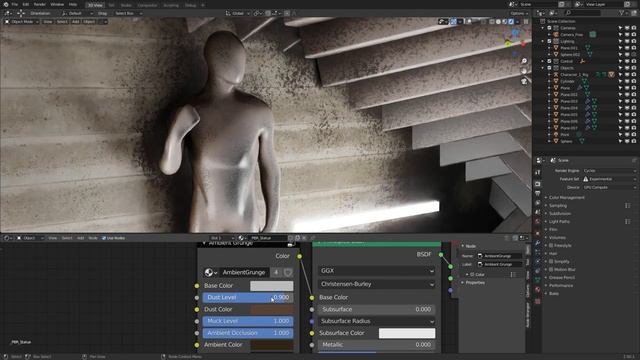Open the Global transform orientation dropdown
640x360 pixels.
pyautogui.click(x=238, y=13)
